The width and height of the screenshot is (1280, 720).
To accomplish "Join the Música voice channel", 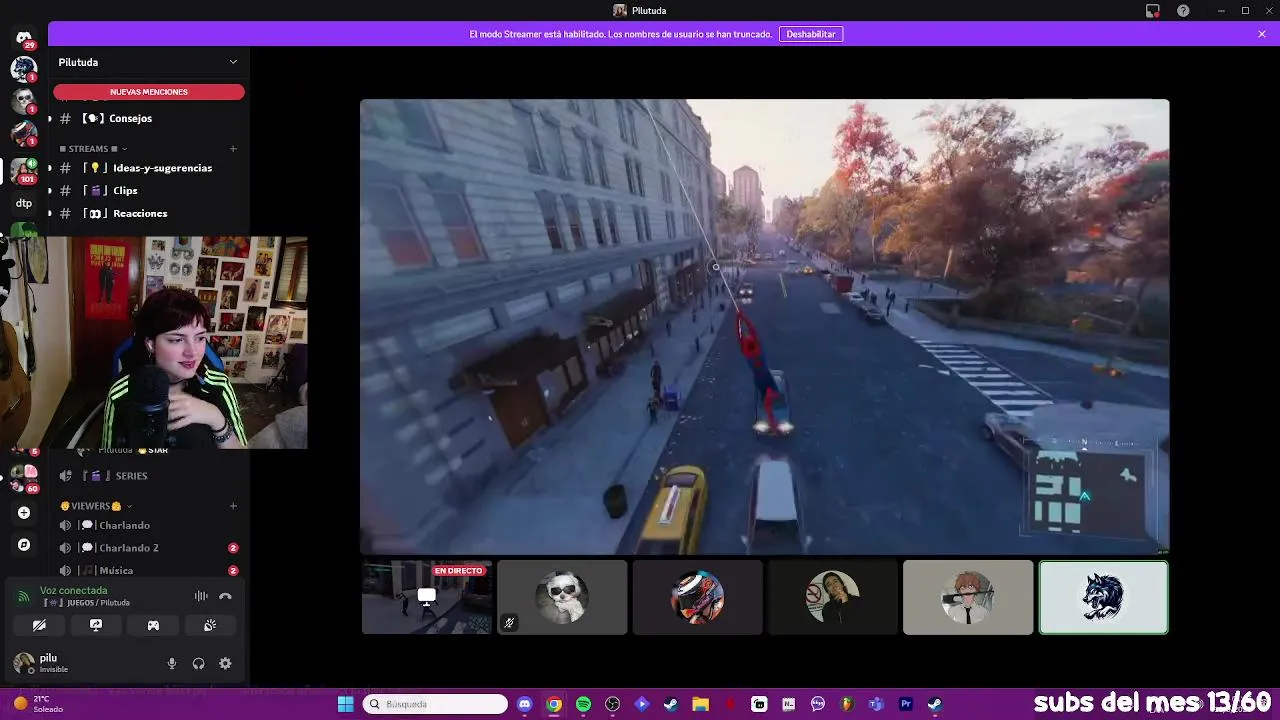I will pyautogui.click(x=148, y=570).
